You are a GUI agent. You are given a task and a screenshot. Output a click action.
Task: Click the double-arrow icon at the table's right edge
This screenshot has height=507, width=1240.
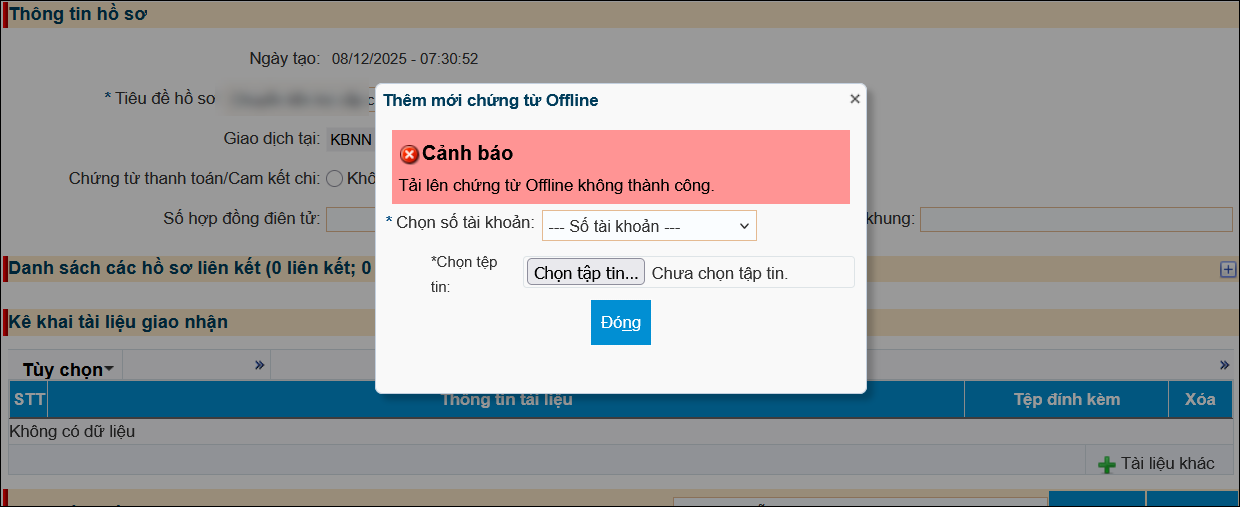click(x=1224, y=365)
